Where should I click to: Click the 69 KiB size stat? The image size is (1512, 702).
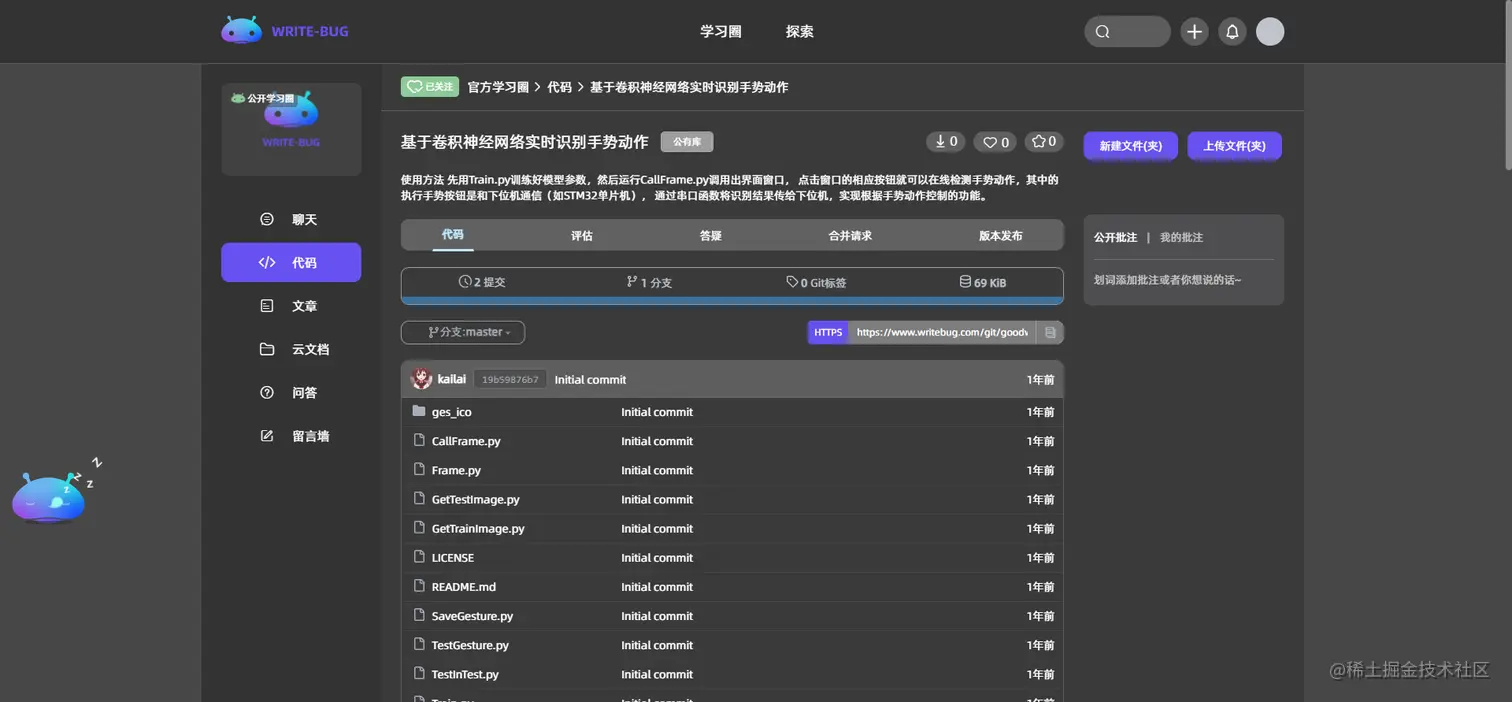point(982,282)
